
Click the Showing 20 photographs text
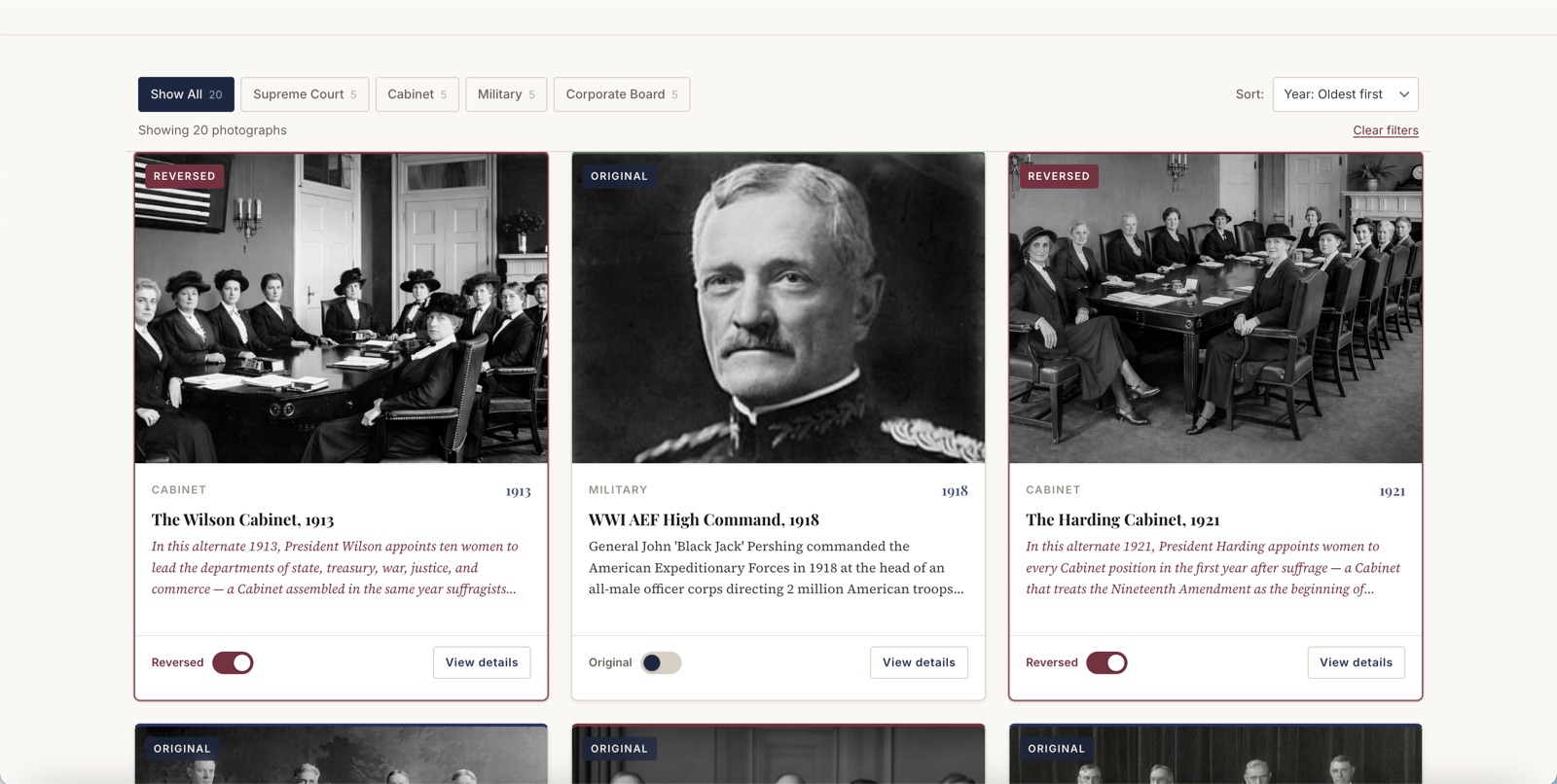[212, 130]
